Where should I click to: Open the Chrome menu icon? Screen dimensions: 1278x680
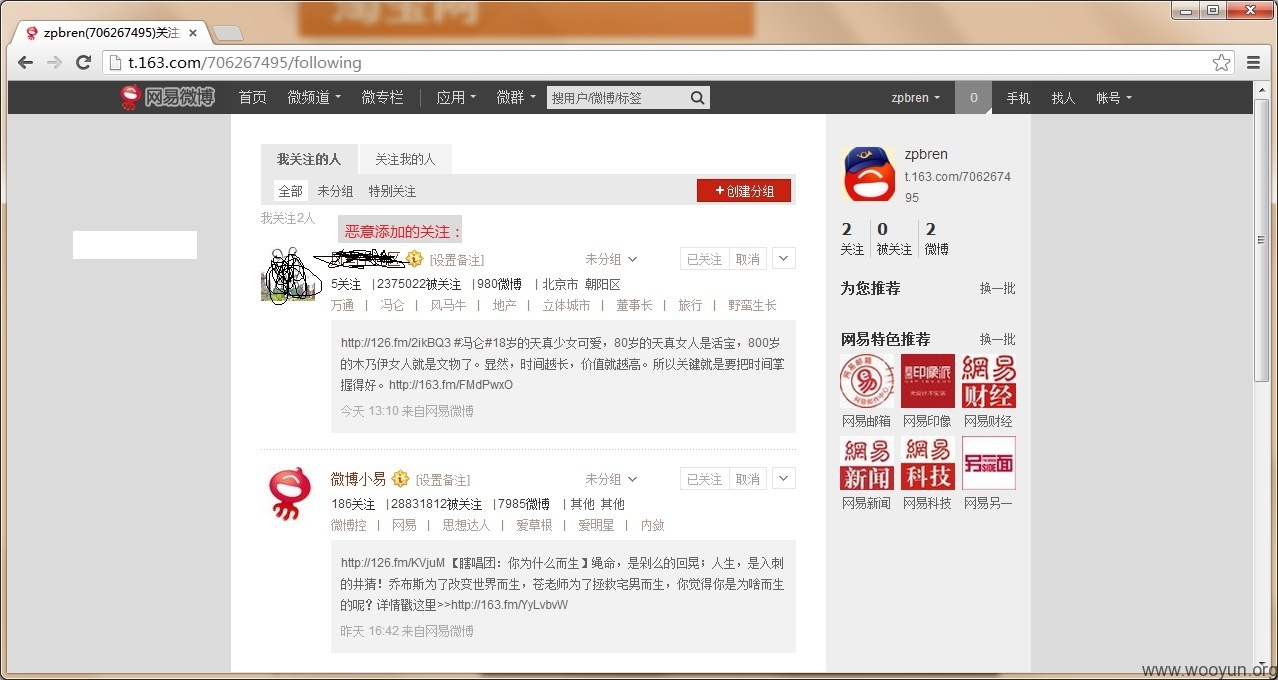tap(1254, 62)
